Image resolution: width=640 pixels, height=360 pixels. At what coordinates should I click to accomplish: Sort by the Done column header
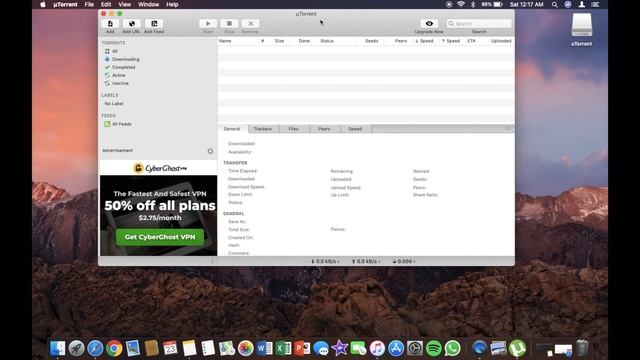tap(304, 41)
